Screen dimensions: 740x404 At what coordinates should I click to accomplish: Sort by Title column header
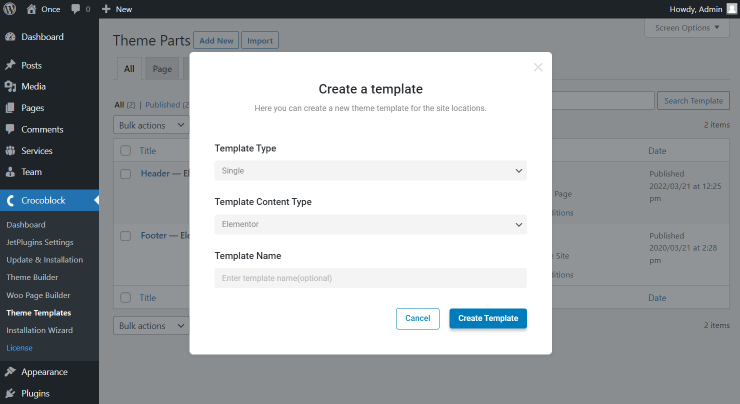148,151
